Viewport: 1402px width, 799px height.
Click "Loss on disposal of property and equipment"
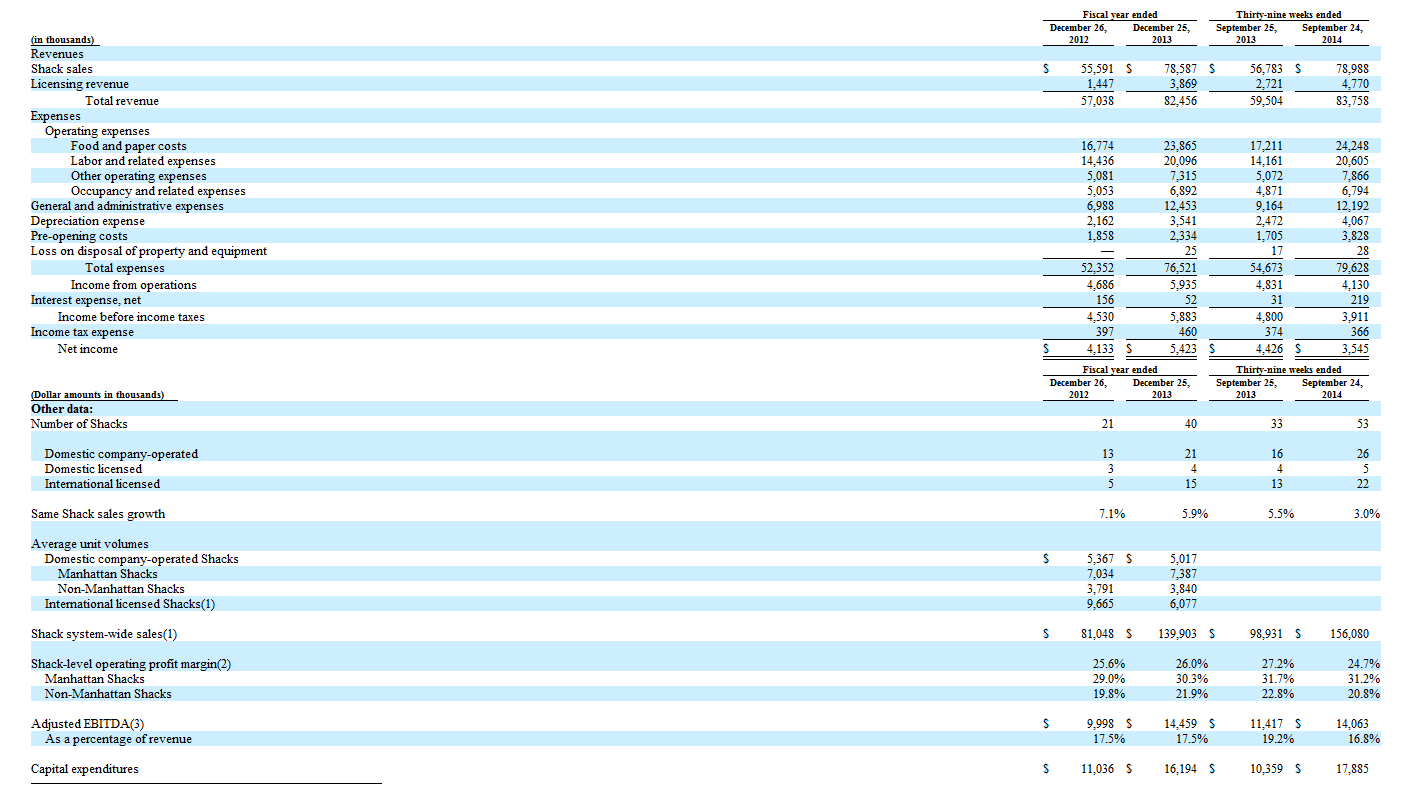[149, 251]
